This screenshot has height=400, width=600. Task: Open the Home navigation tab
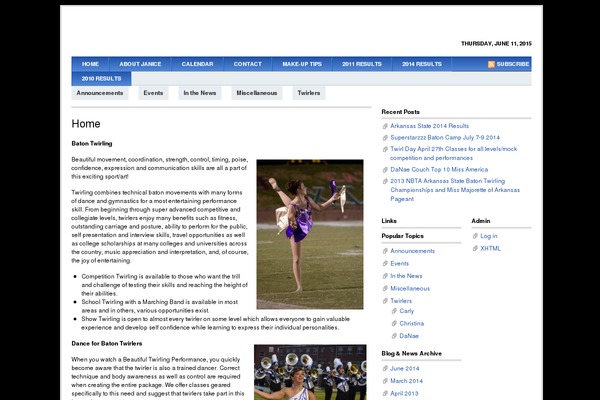90,64
